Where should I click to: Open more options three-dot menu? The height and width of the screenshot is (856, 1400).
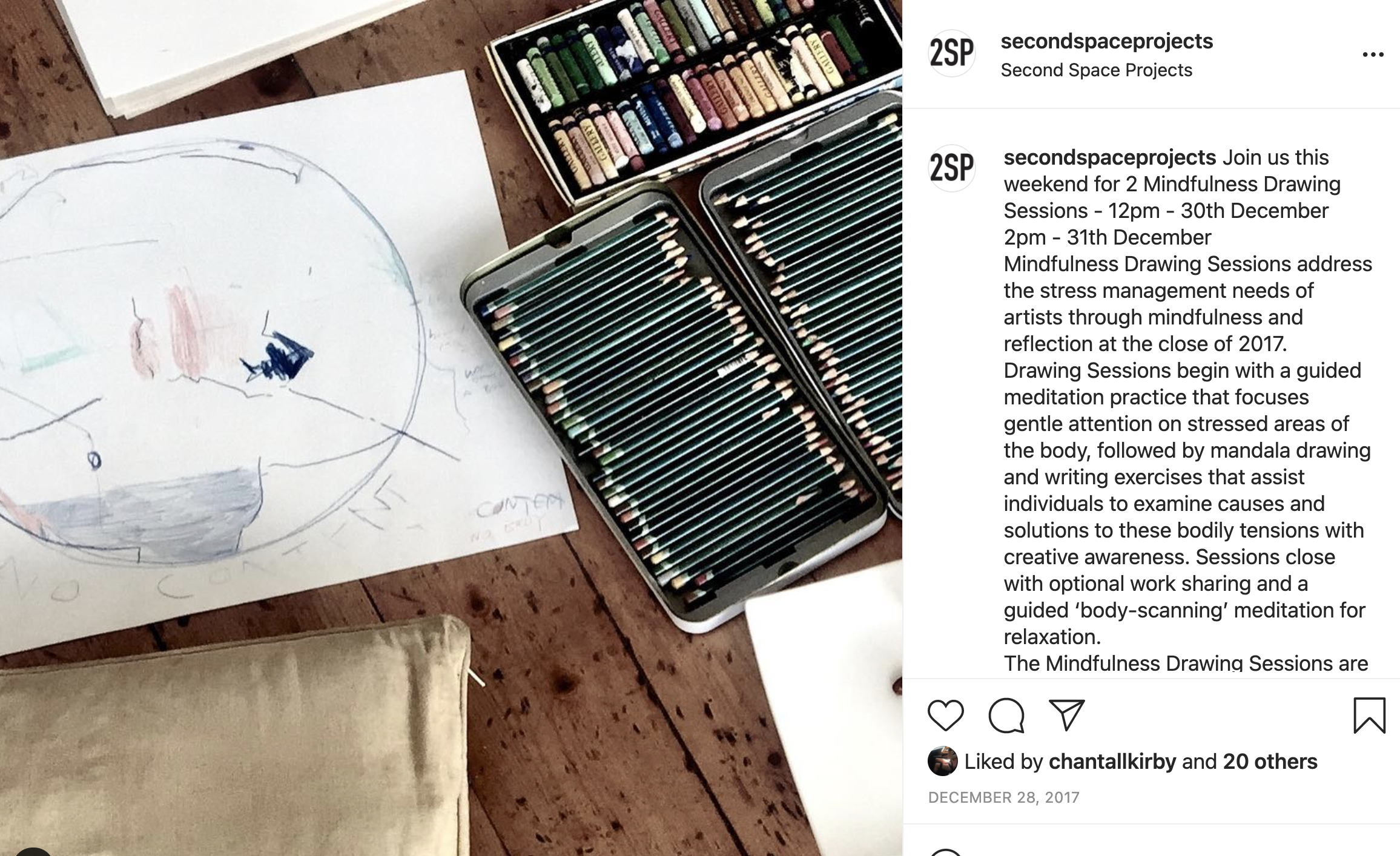tap(1373, 54)
